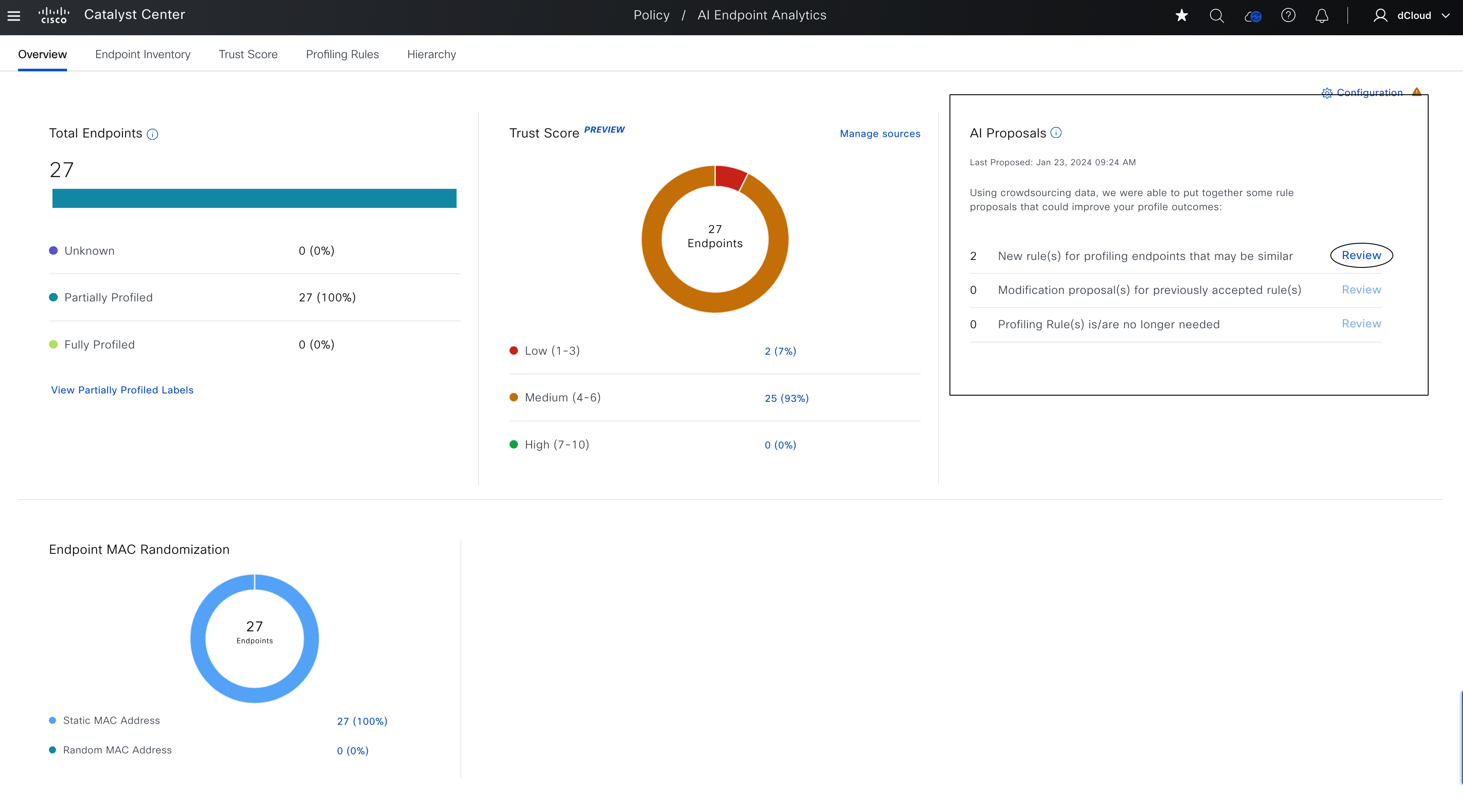Click the Fully Profiled value 0 (0%)
1463x812 pixels.
coord(316,345)
